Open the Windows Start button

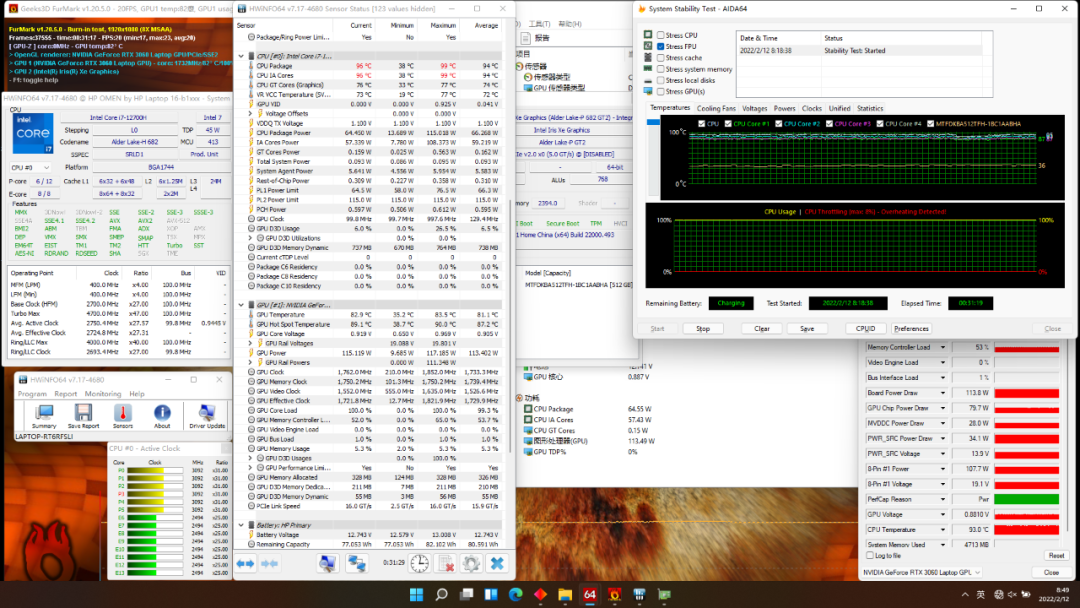[x=416, y=594]
